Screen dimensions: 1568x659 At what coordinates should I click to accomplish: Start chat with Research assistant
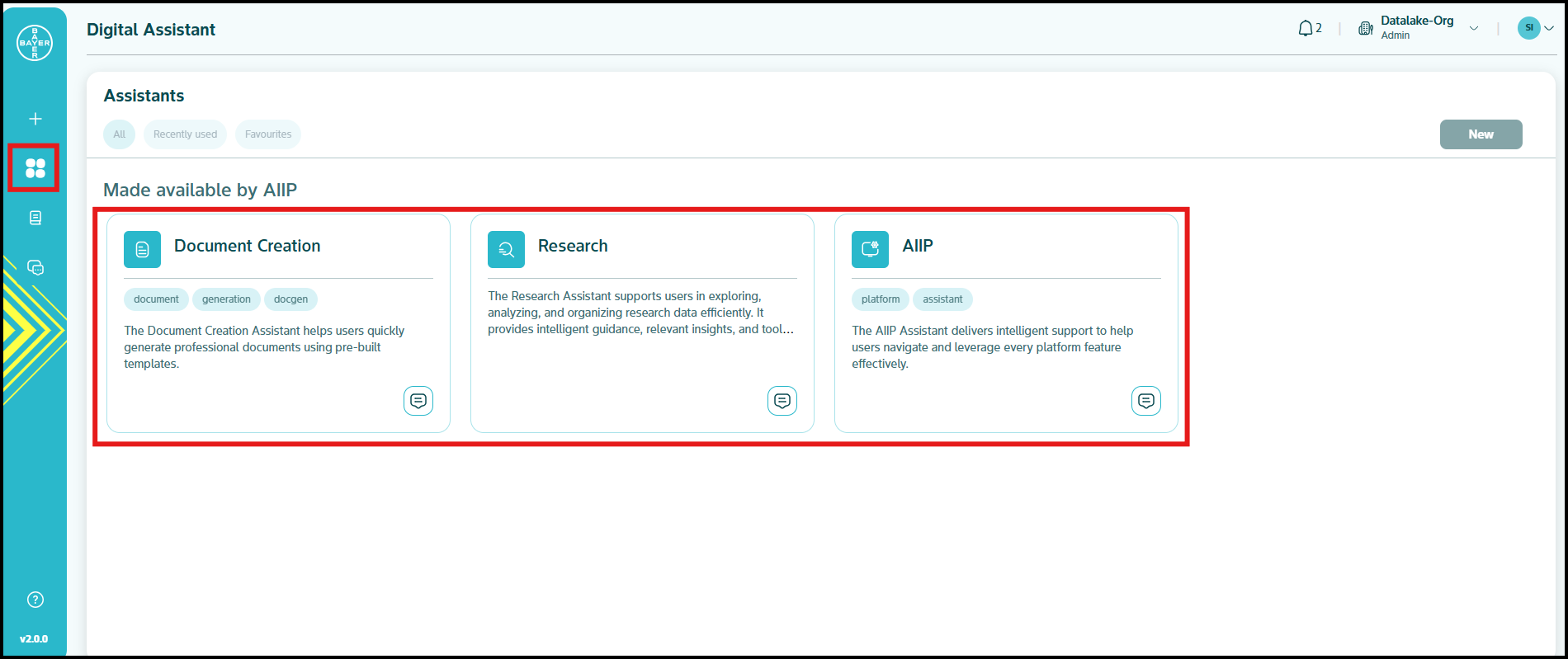point(782,401)
